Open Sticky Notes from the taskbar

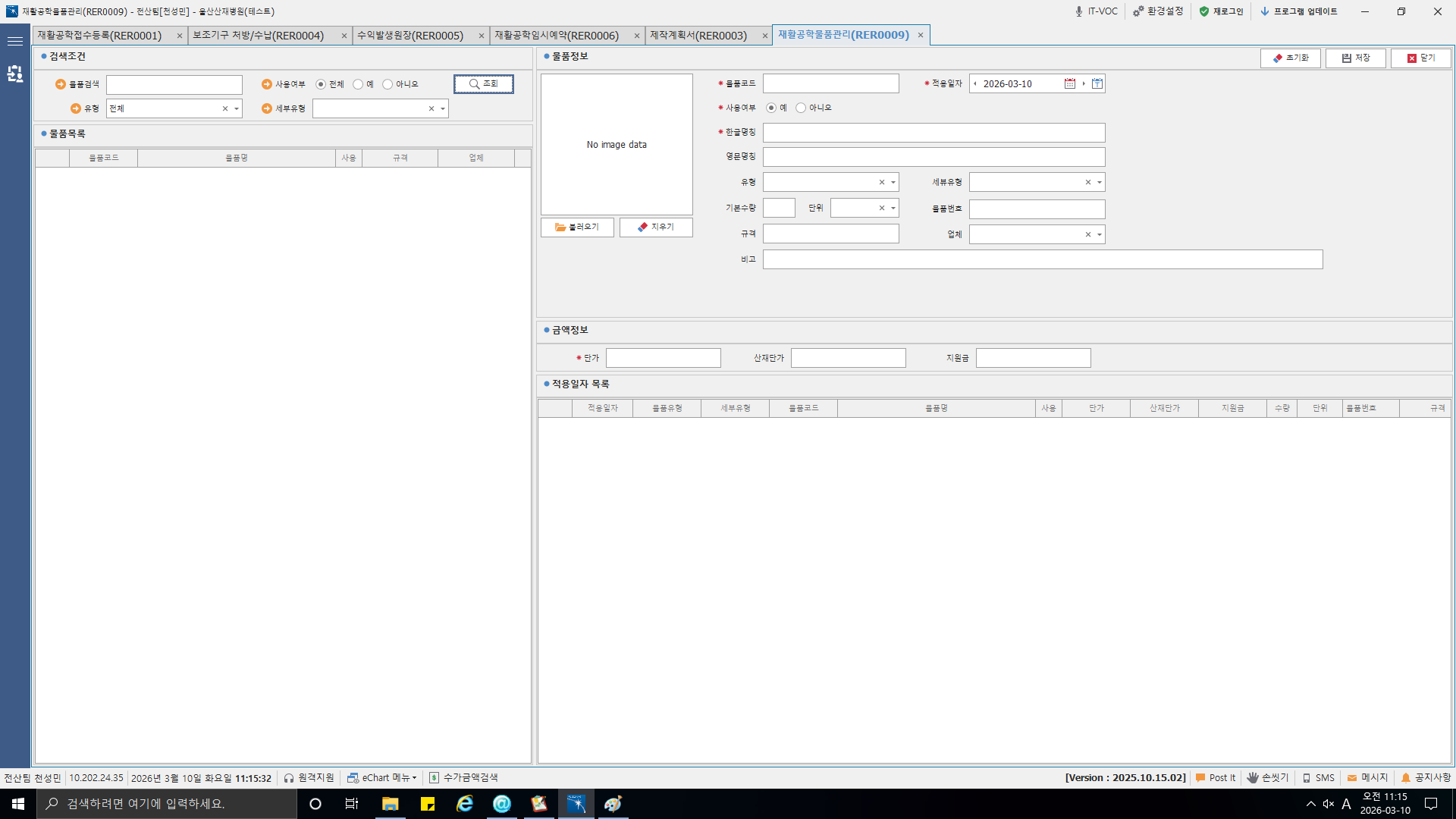(428, 804)
